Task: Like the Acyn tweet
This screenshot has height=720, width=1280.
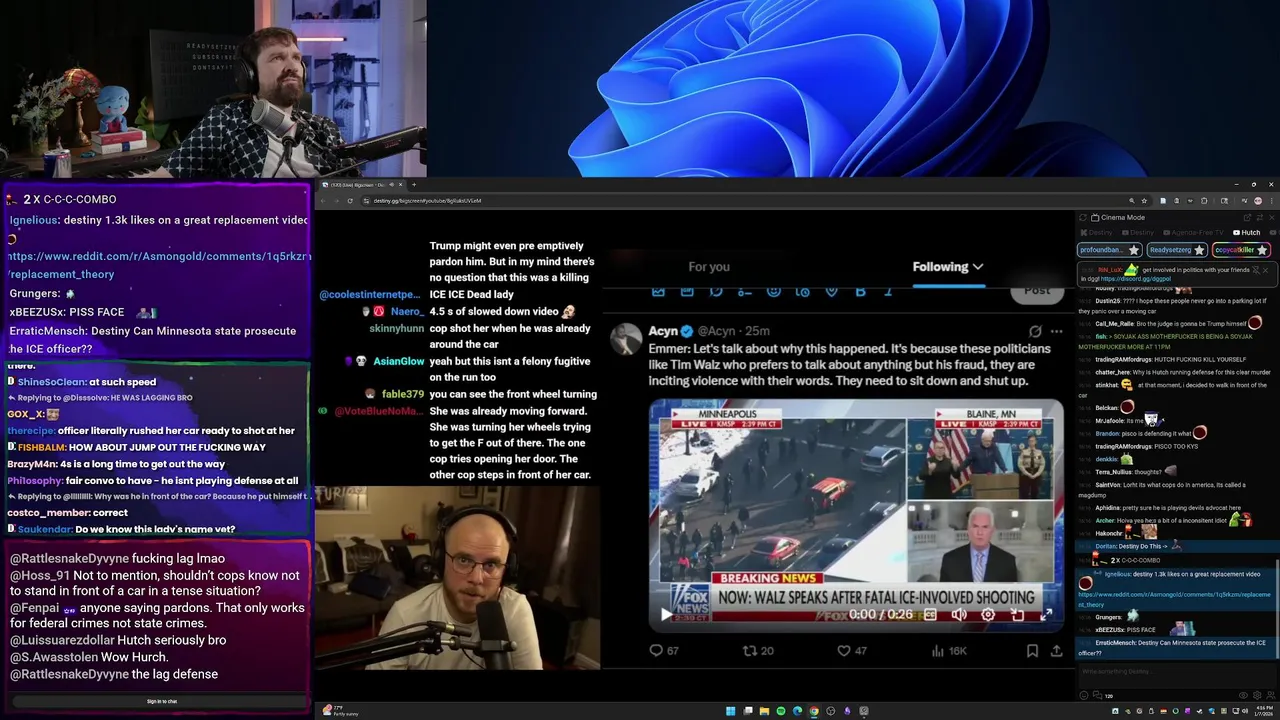Action: (851, 650)
